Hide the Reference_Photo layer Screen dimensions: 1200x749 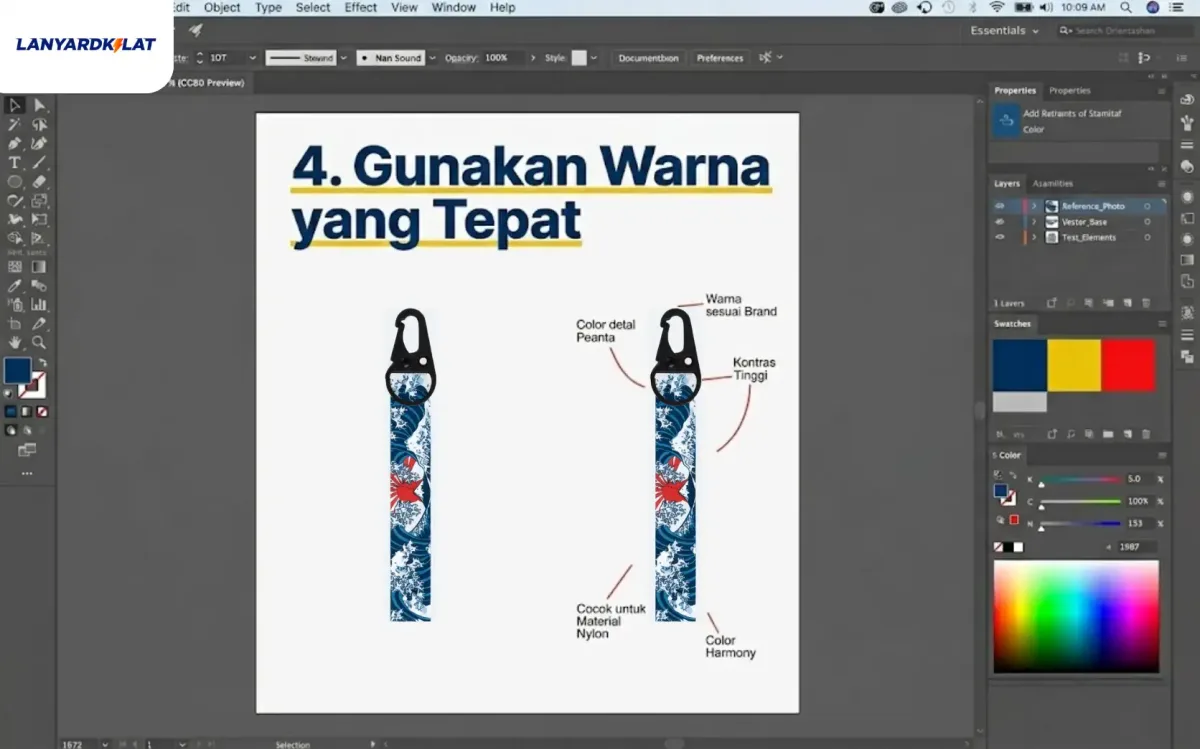coord(1000,206)
